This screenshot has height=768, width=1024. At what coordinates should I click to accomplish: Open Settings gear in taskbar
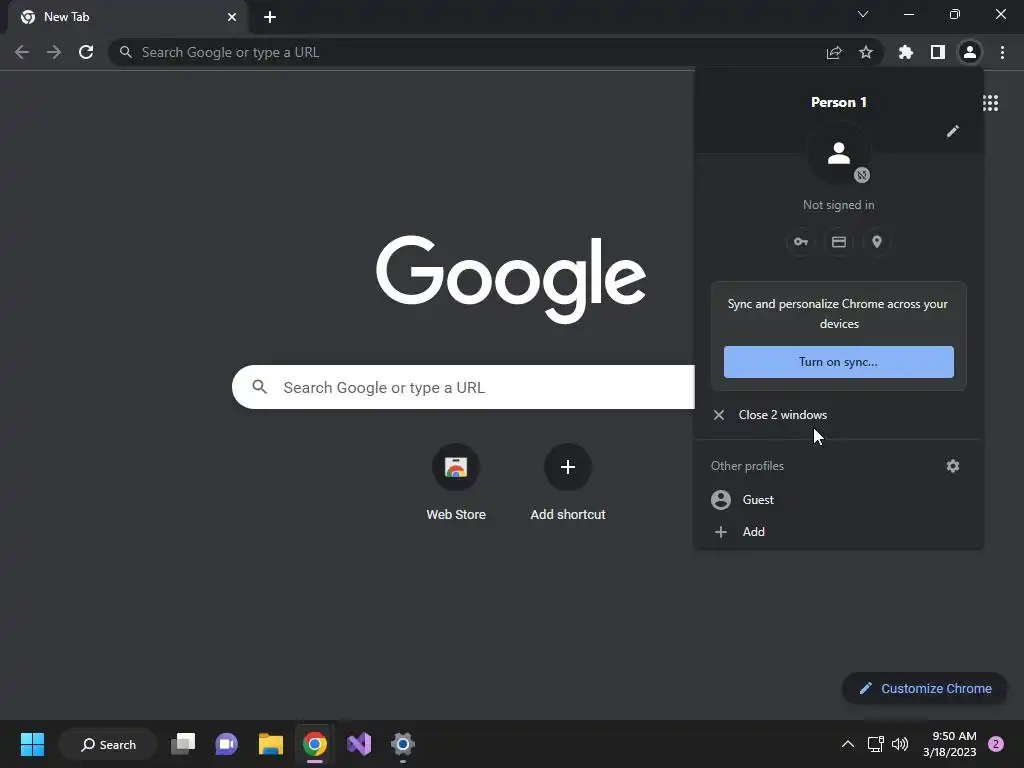(x=403, y=744)
